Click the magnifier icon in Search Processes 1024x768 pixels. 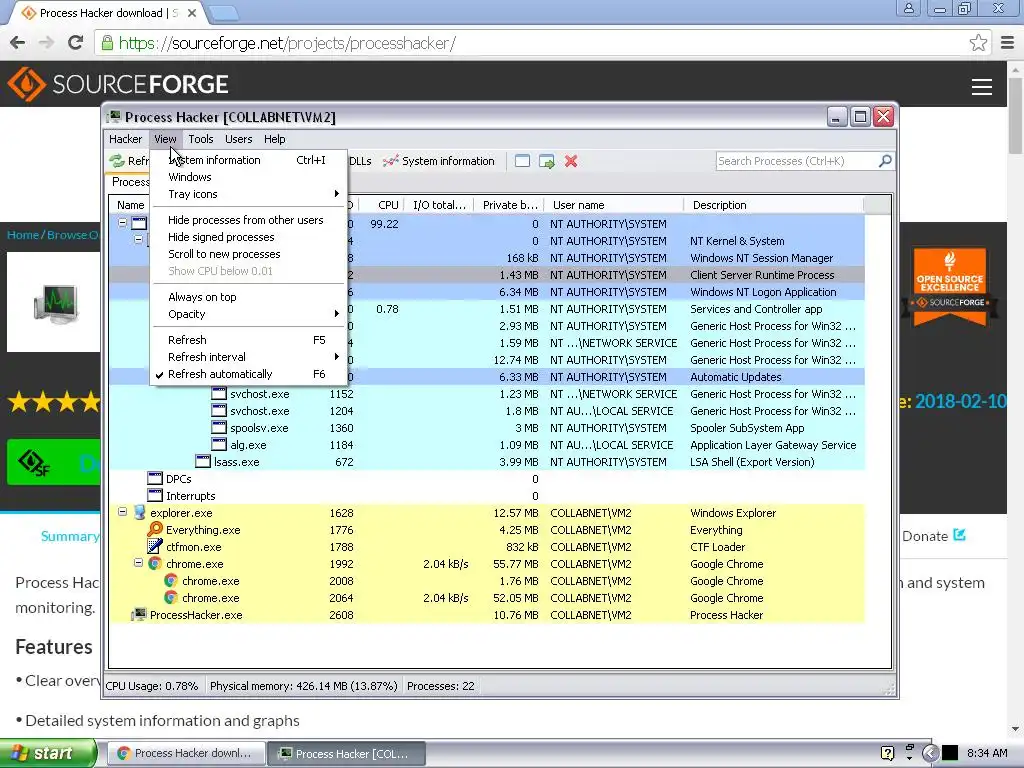coord(885,161)
